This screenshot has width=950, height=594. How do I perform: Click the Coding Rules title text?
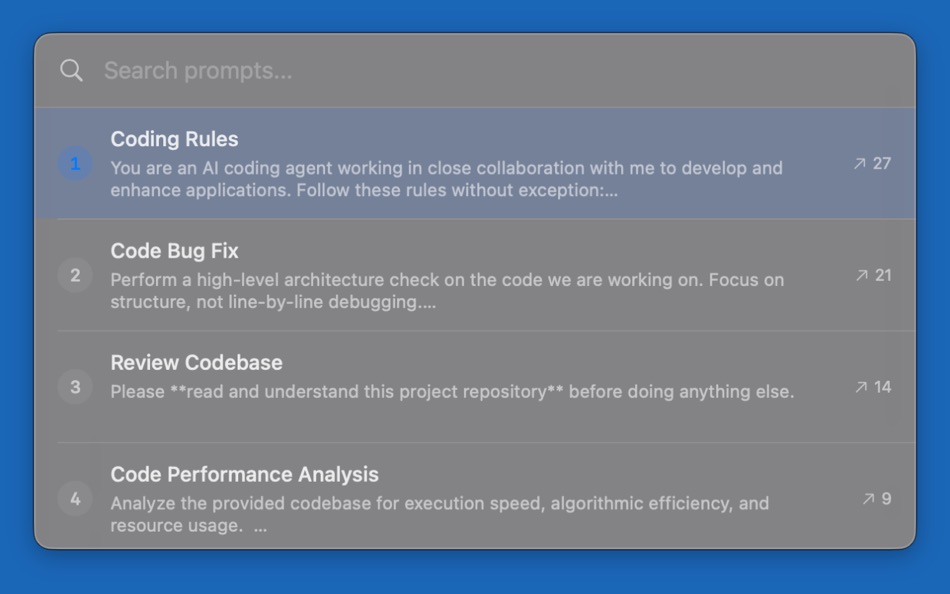pyautogui.click(x=175, y=139)
